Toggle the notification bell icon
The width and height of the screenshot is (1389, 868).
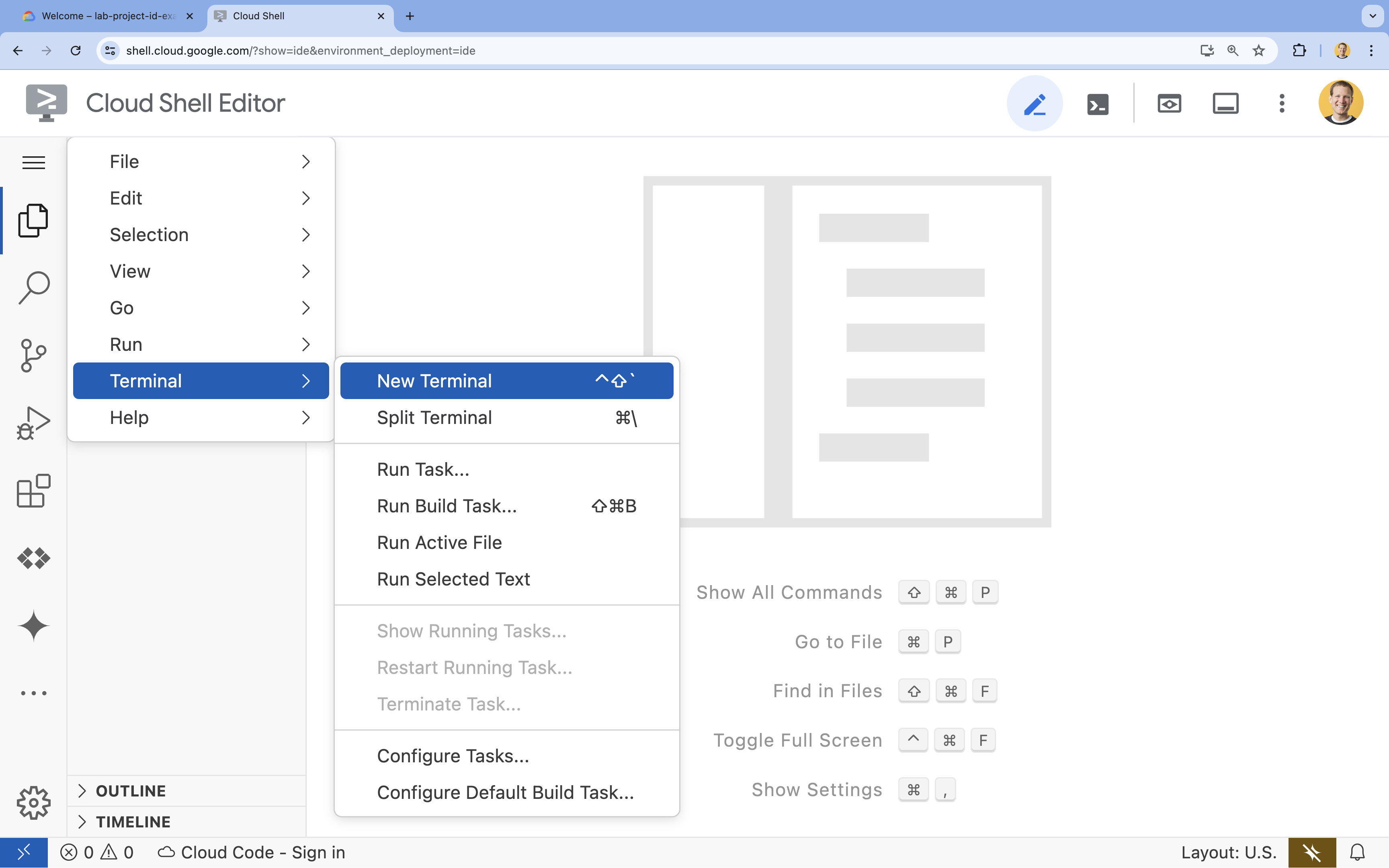(1358, 852)
